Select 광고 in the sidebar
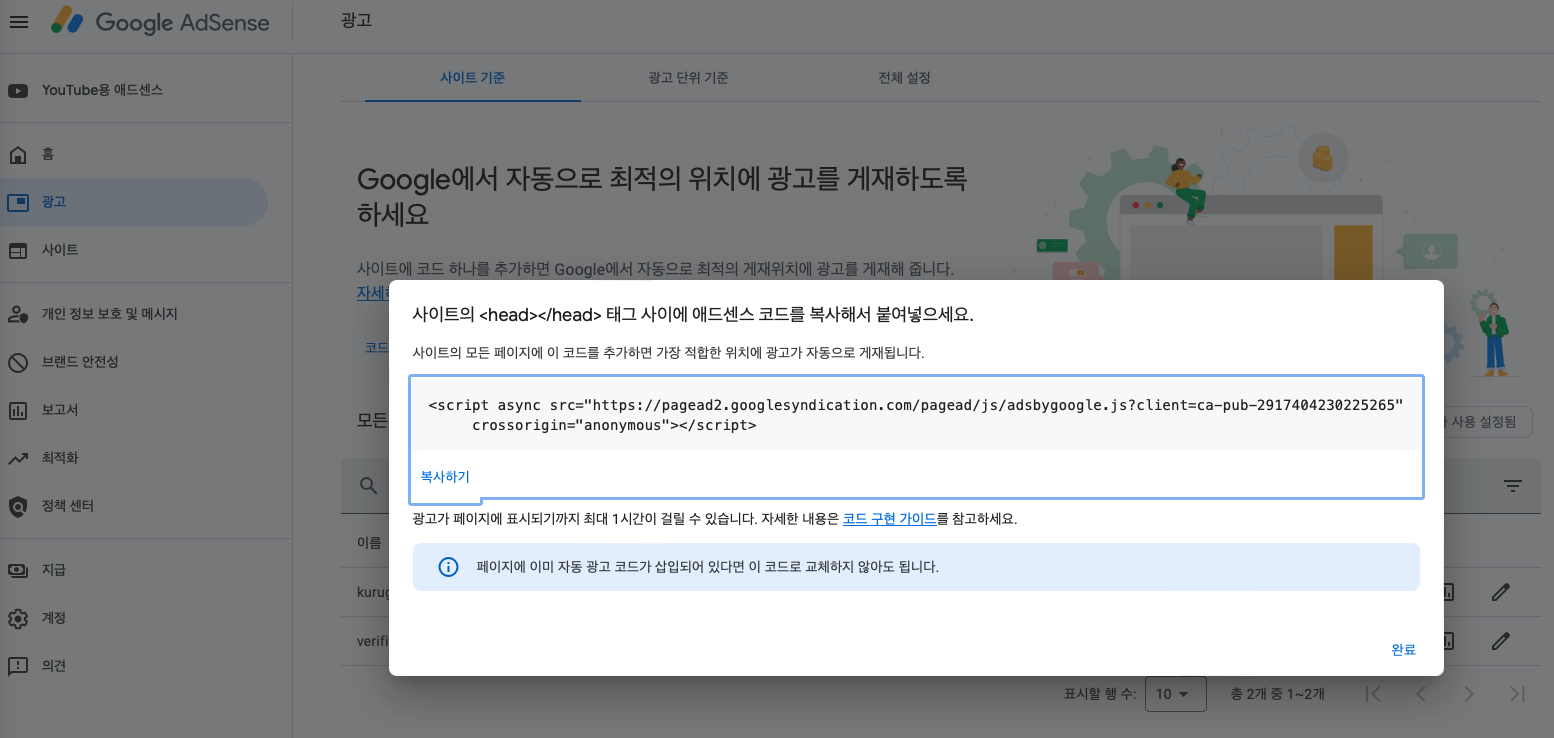1554x738 pixels. tap(54, 202)
